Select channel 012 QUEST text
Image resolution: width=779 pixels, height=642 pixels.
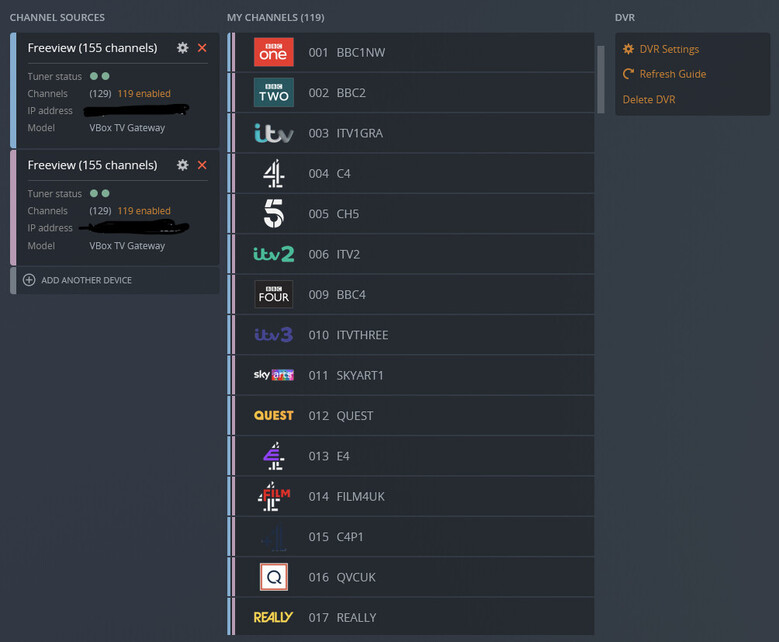coord(340,416)
